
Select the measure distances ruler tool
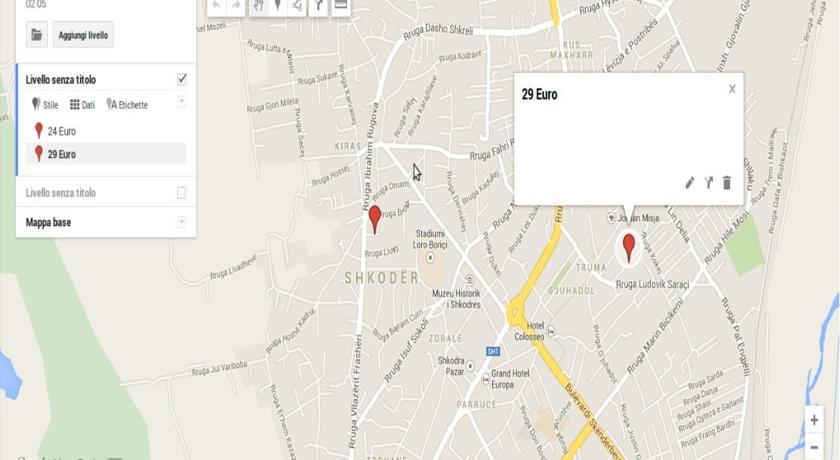(x=341, y=6)
